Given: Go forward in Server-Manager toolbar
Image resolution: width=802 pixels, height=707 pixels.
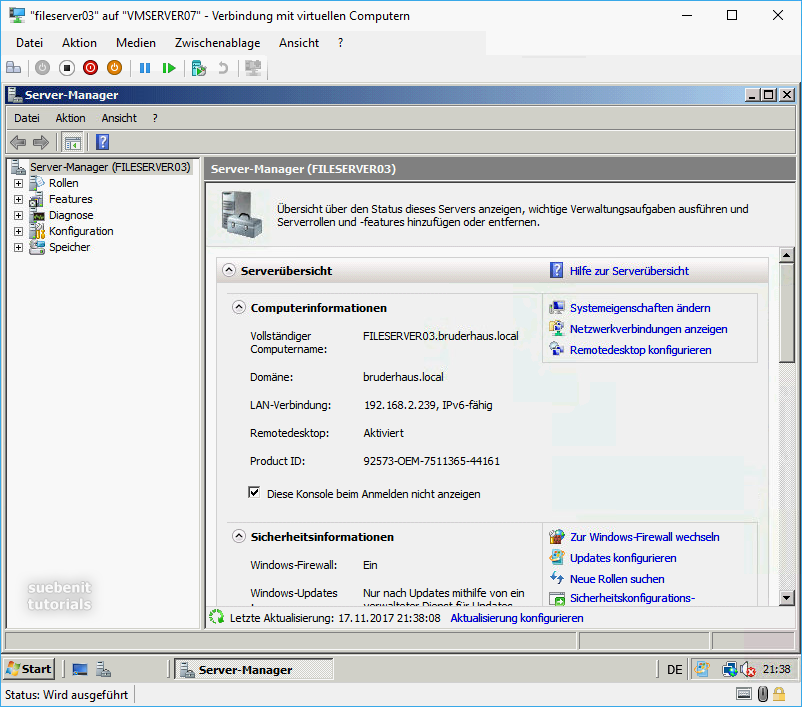Looking at the screenshot, I should [40, 142].
